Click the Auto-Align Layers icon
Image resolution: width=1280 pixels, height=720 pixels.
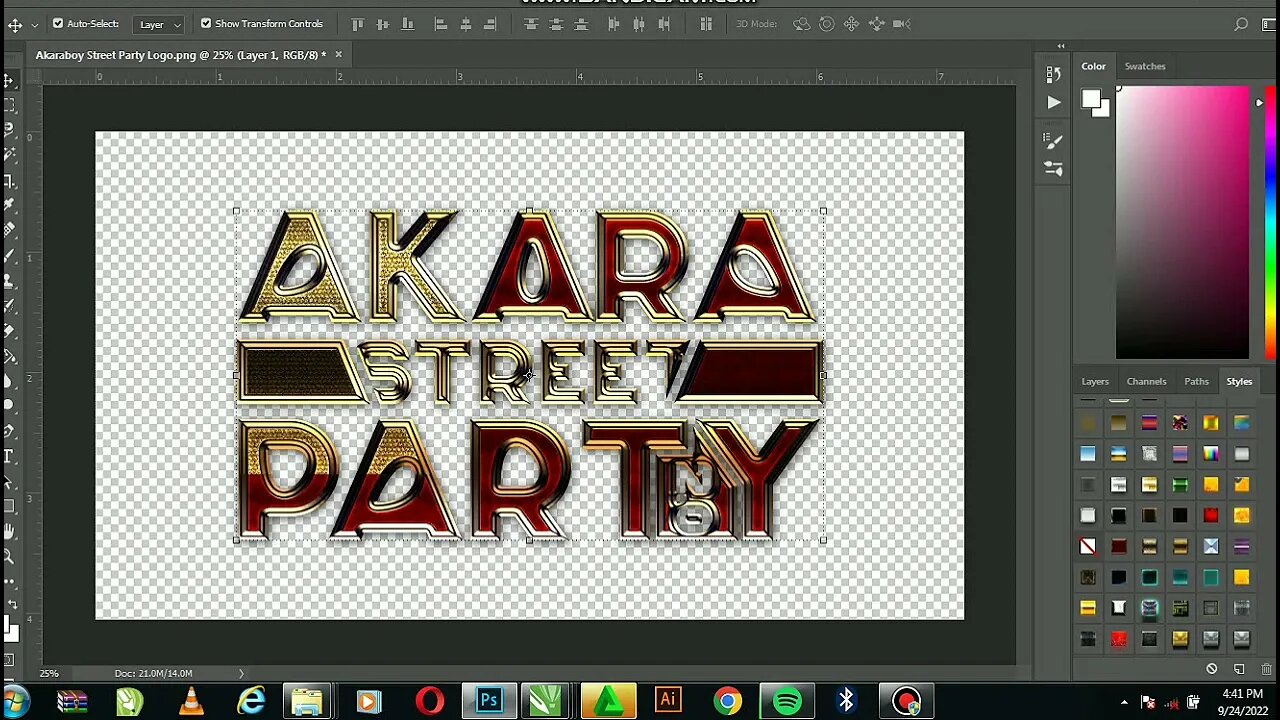point(706,24)
